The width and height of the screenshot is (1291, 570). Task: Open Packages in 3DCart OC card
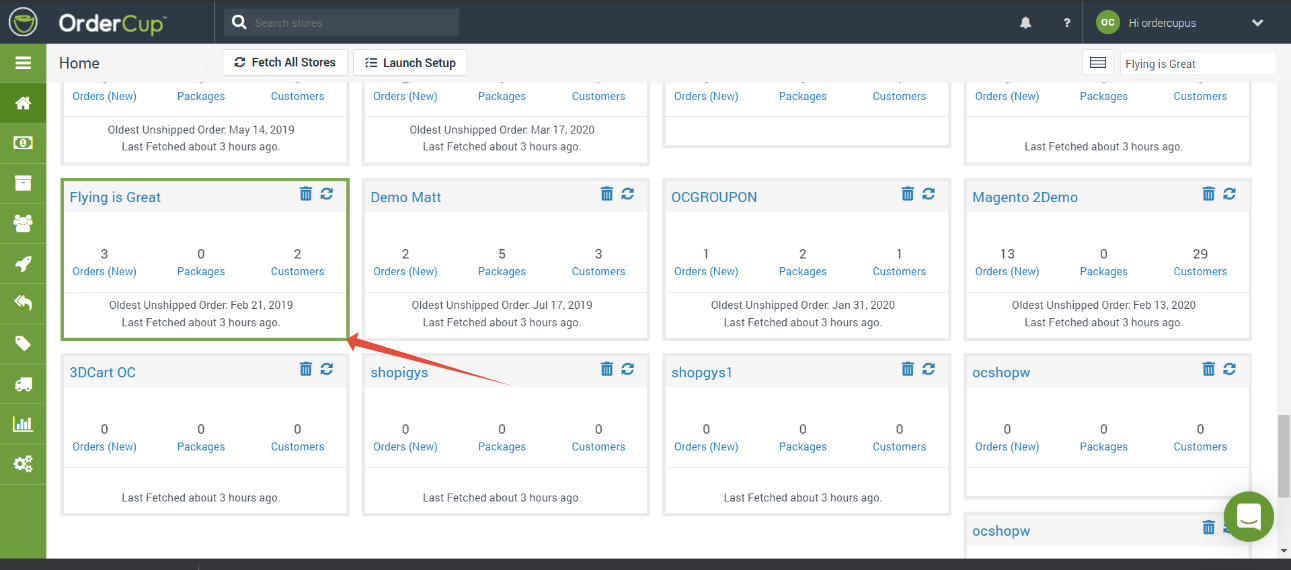pos(201,446)
